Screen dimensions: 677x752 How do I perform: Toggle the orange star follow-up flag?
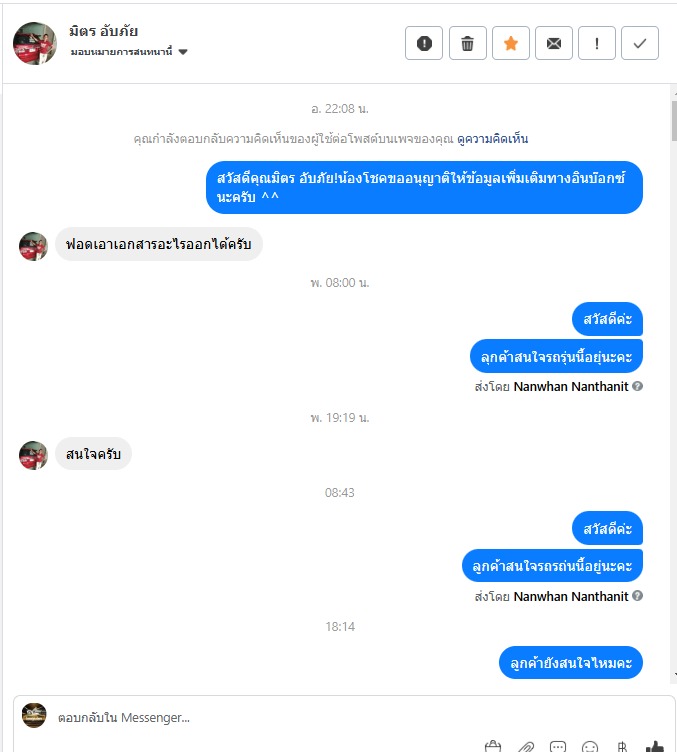pos(511,43)
